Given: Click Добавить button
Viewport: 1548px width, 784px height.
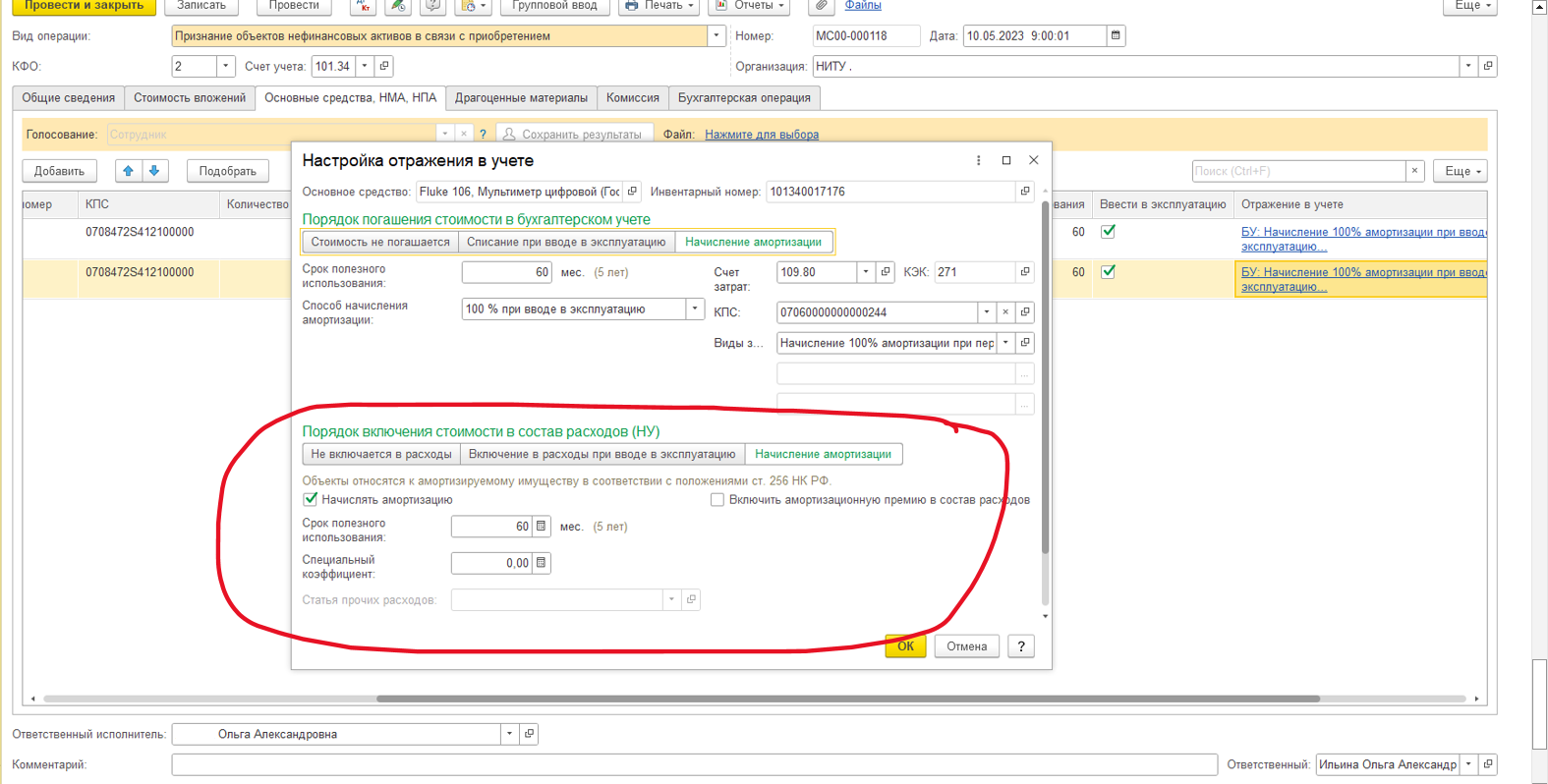Looking at the screenshot, I should pyautogui.click(x=60, y=171).
